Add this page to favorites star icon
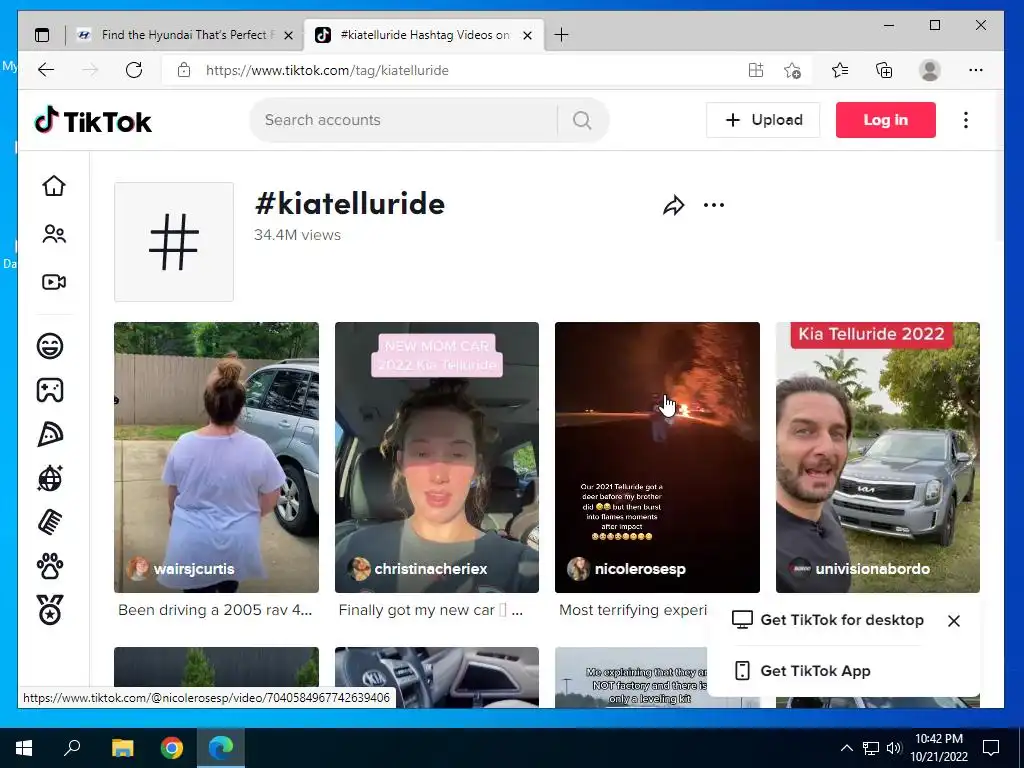The height and width of the screenshot is (768, 1024). pyautogui.click(x=792, y=70)
